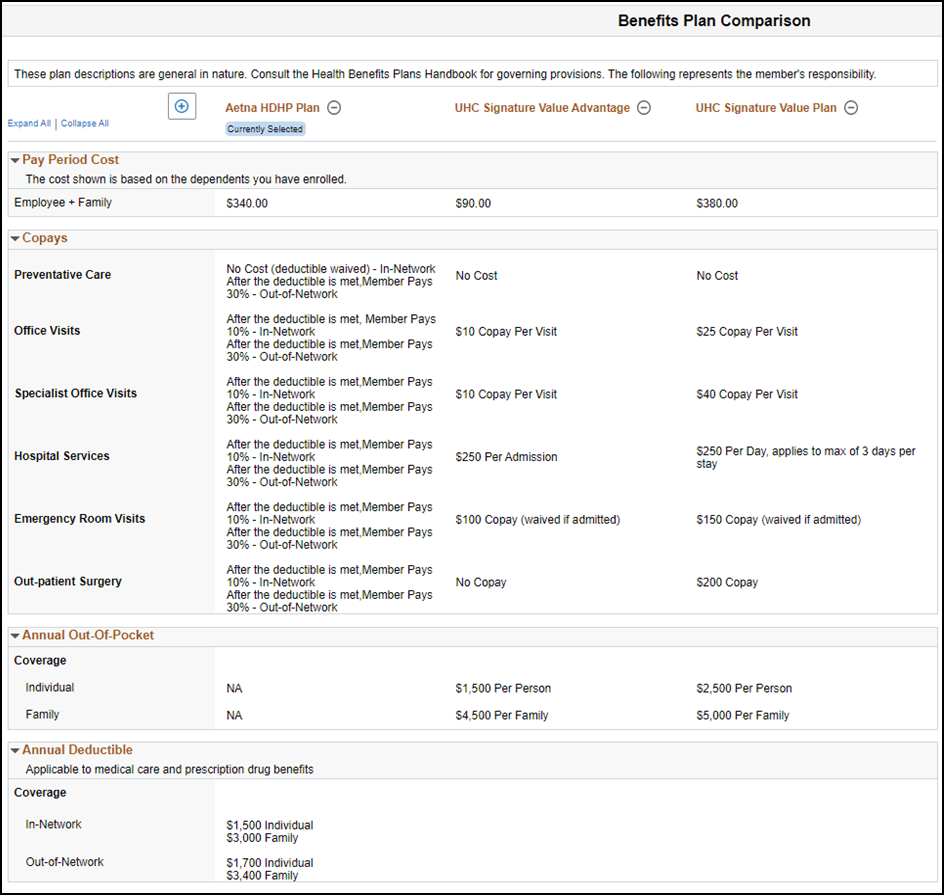Click the Specialist Office Visits row label

(76, 393)
